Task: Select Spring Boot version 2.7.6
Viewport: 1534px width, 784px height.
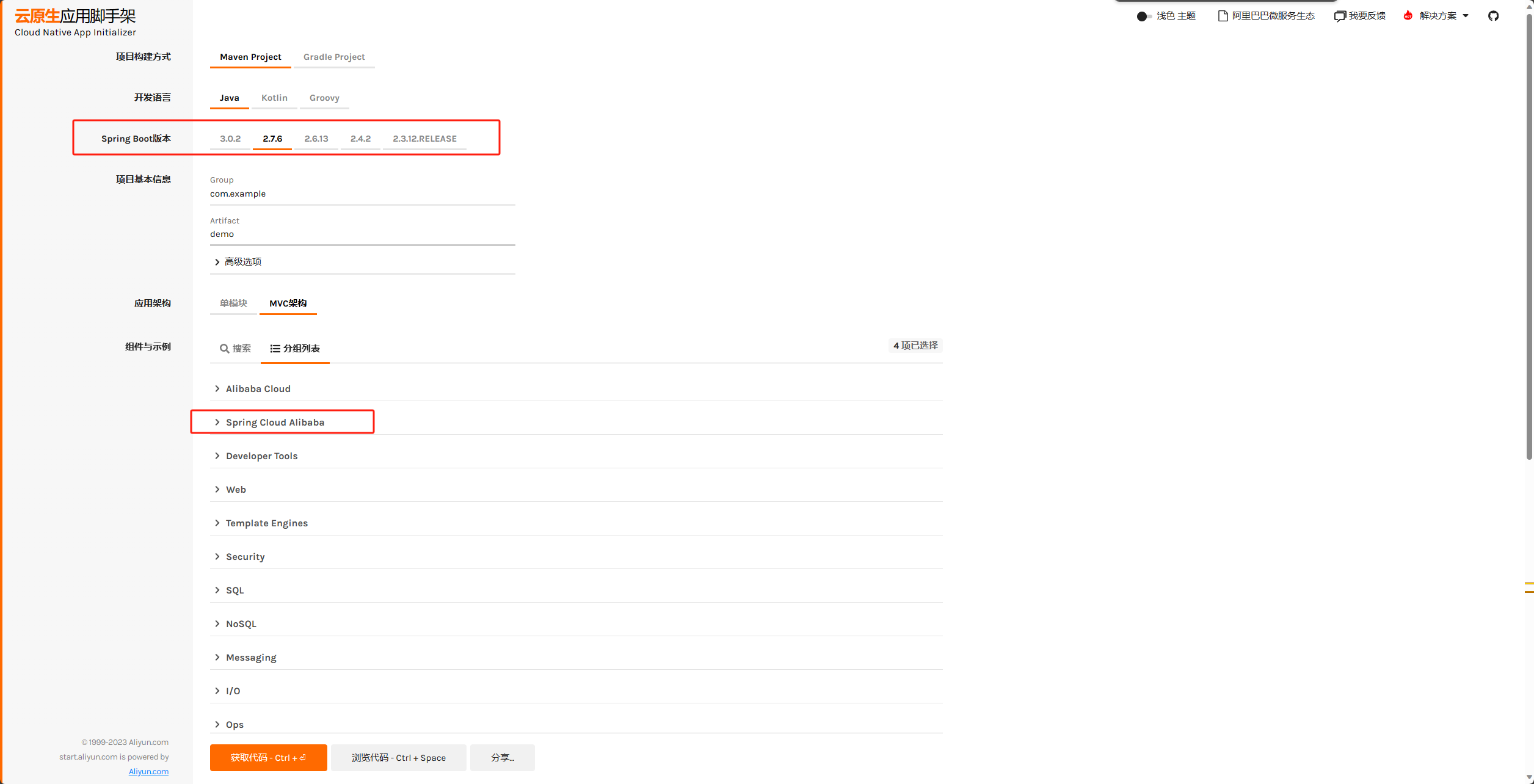Action: pos(272,139)
